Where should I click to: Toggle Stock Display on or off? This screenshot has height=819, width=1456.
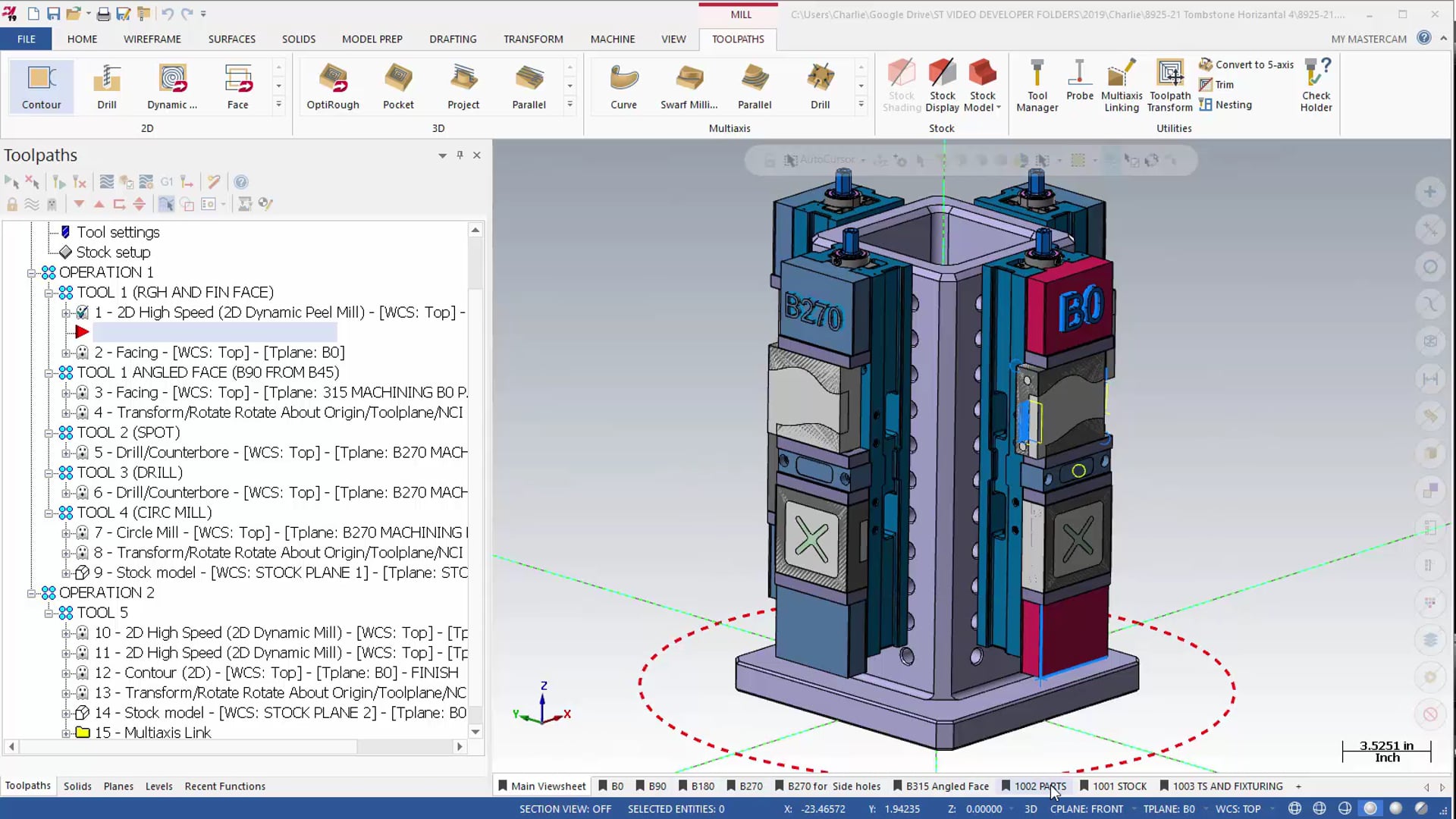coord(942,86)
